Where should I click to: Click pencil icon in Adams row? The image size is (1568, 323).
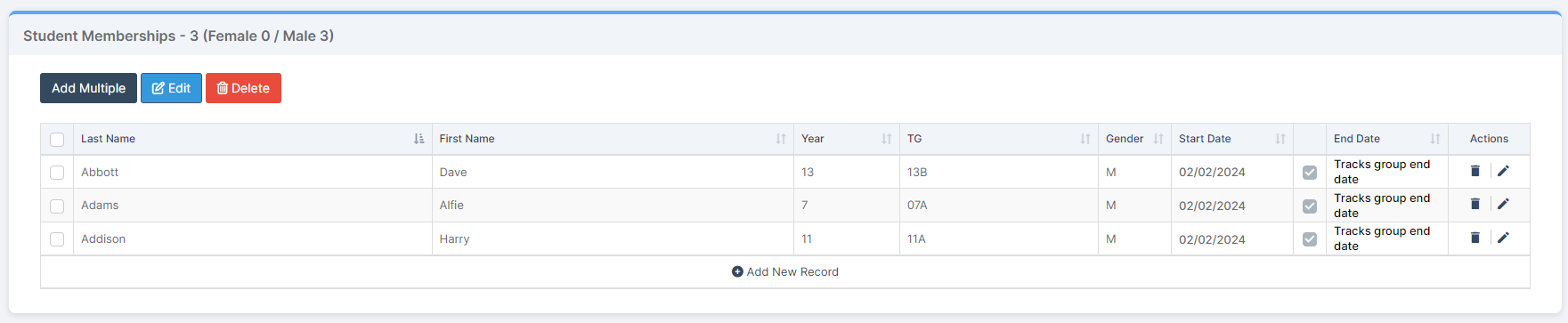pos(1503,204)
